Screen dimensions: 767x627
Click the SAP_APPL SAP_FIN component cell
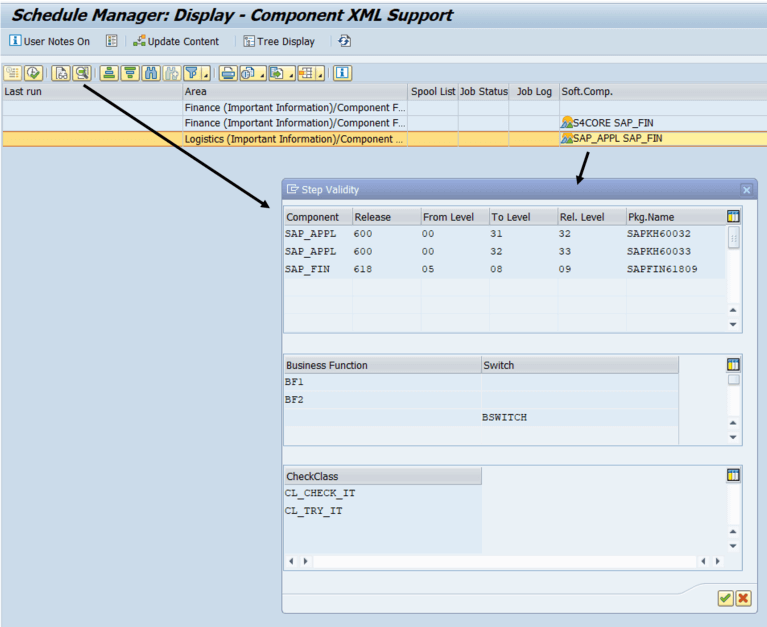[x=663, y=138]
